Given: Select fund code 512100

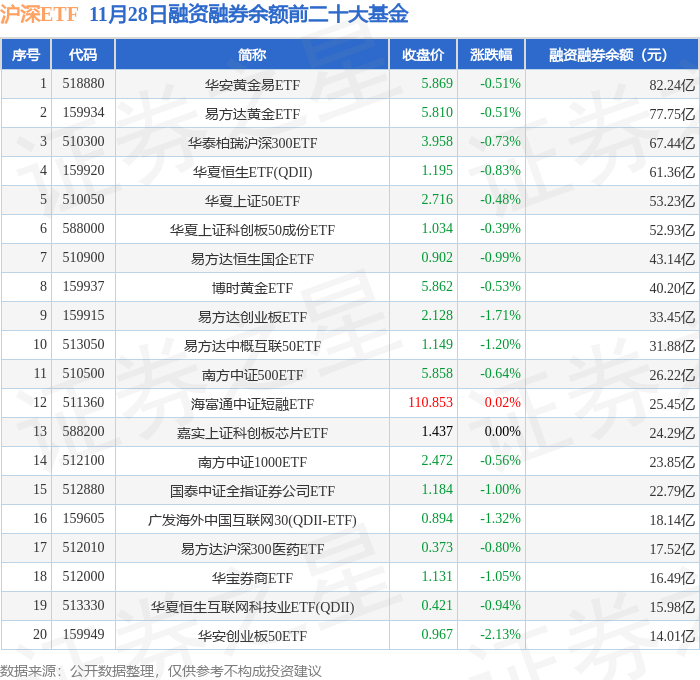Looking at the screenshot, I should [83, 461].
